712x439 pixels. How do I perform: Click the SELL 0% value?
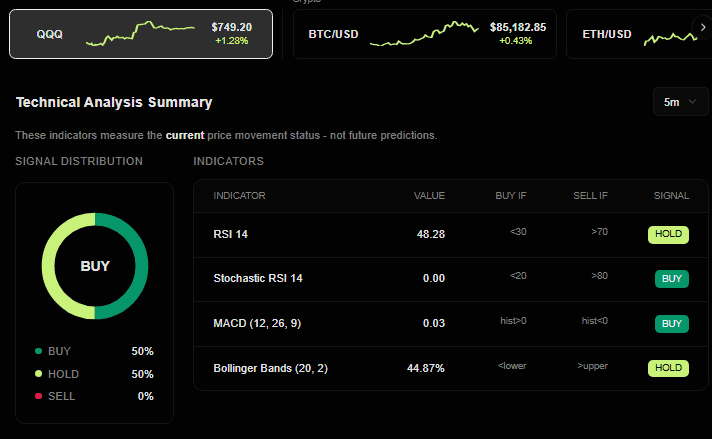click(146, 396)
